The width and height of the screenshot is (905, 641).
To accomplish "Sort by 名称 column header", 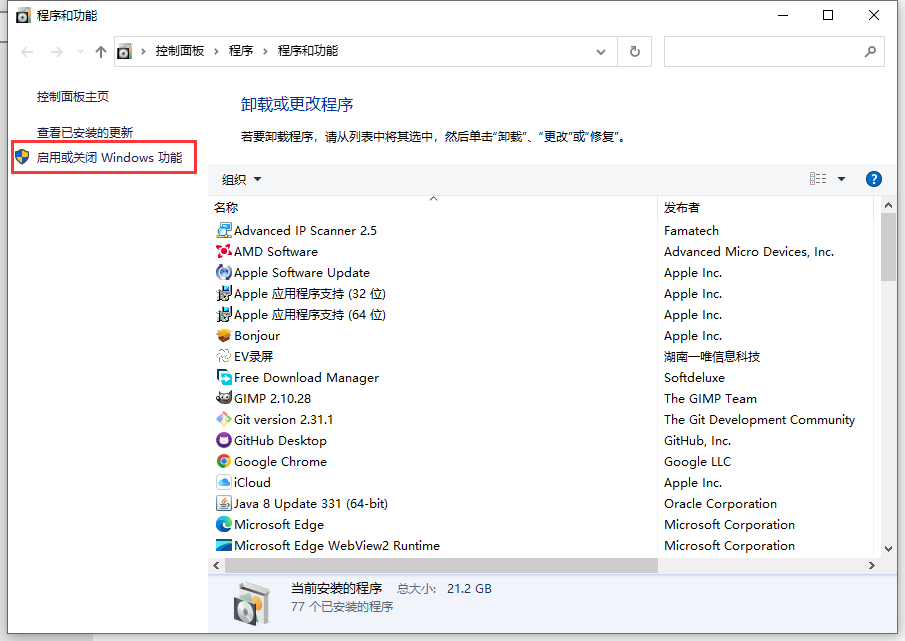I will [433, 207].
